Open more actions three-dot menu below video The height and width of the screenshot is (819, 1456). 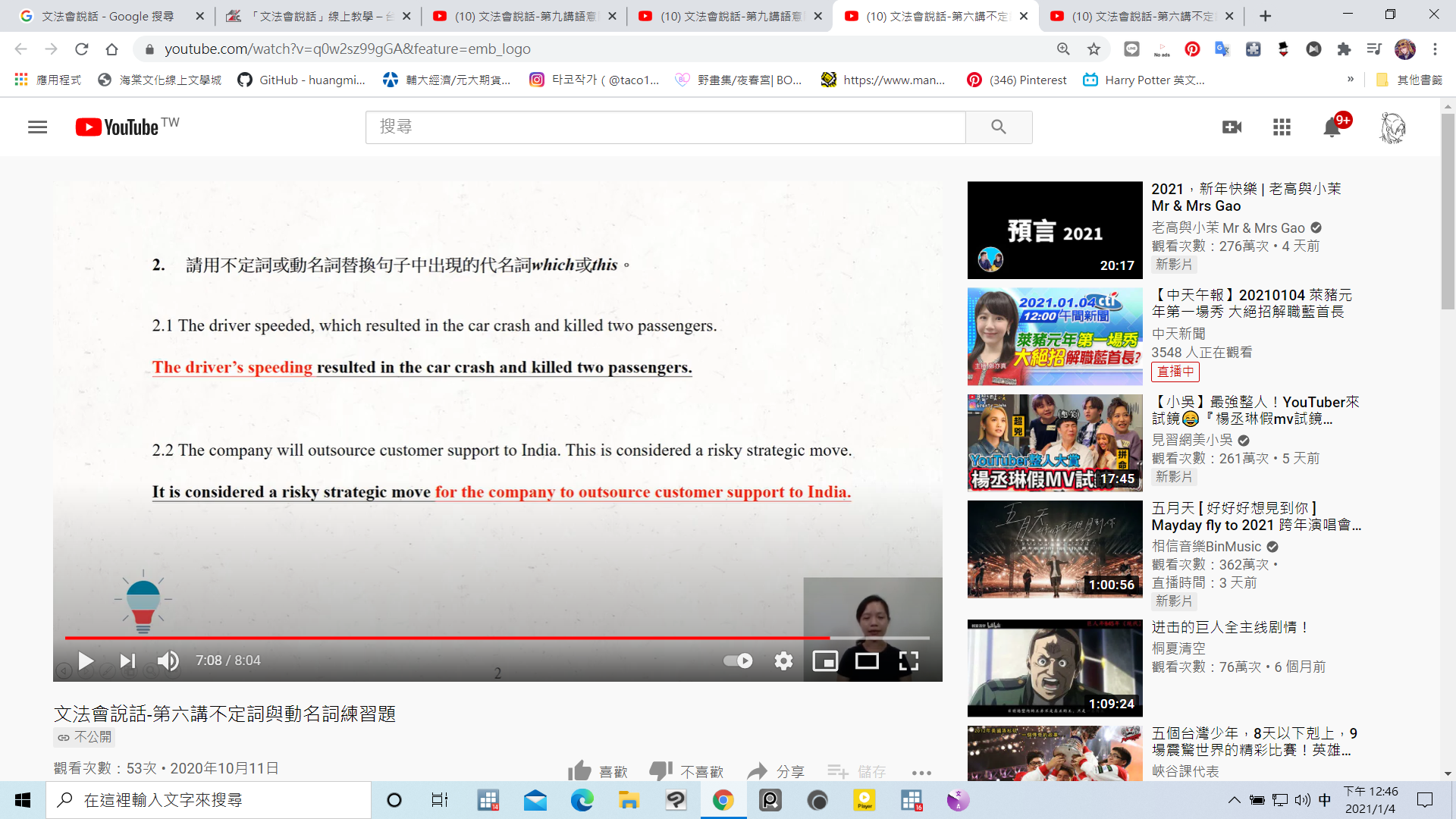tap(921, 773)
